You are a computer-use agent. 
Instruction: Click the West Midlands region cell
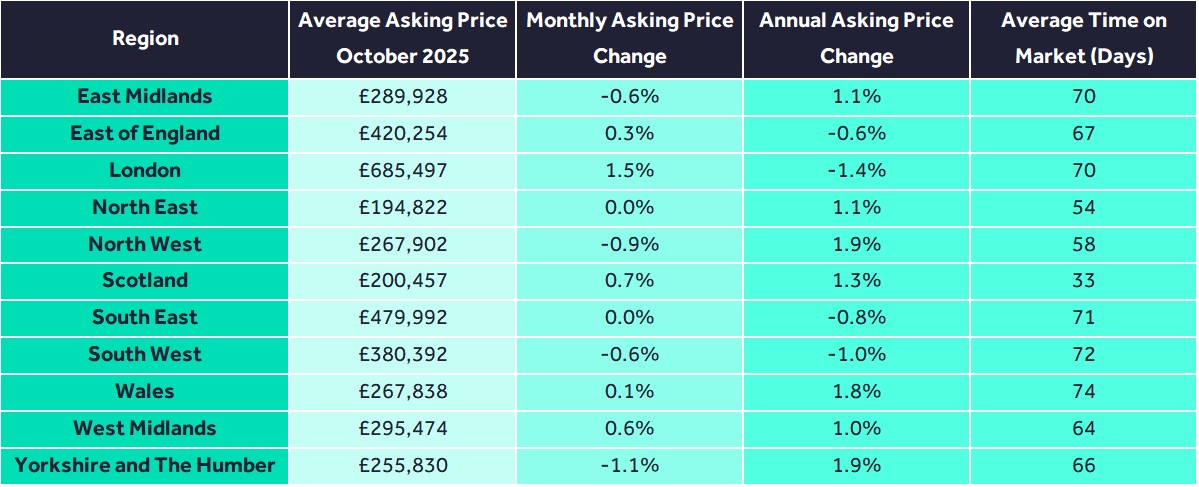[x=145, y=429]
